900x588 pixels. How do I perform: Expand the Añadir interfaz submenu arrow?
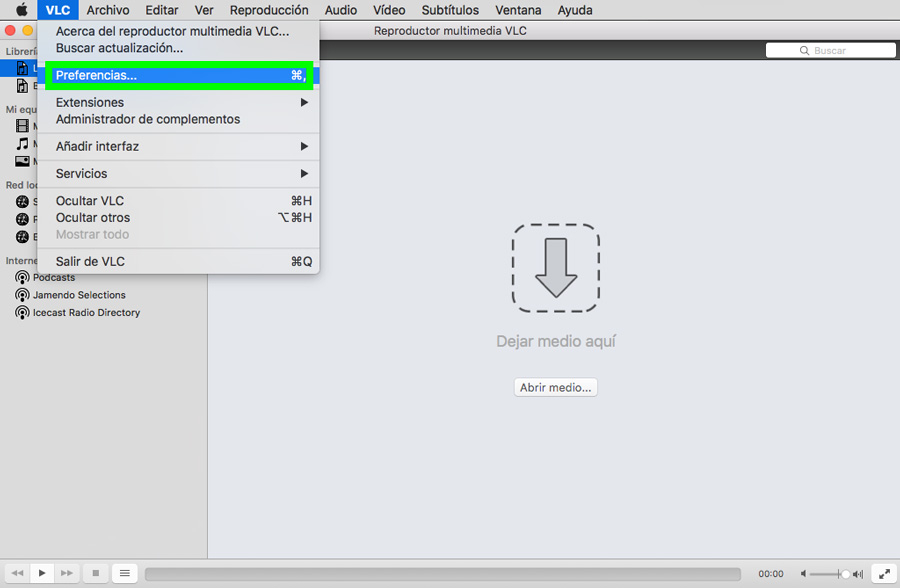pos(304,146)
